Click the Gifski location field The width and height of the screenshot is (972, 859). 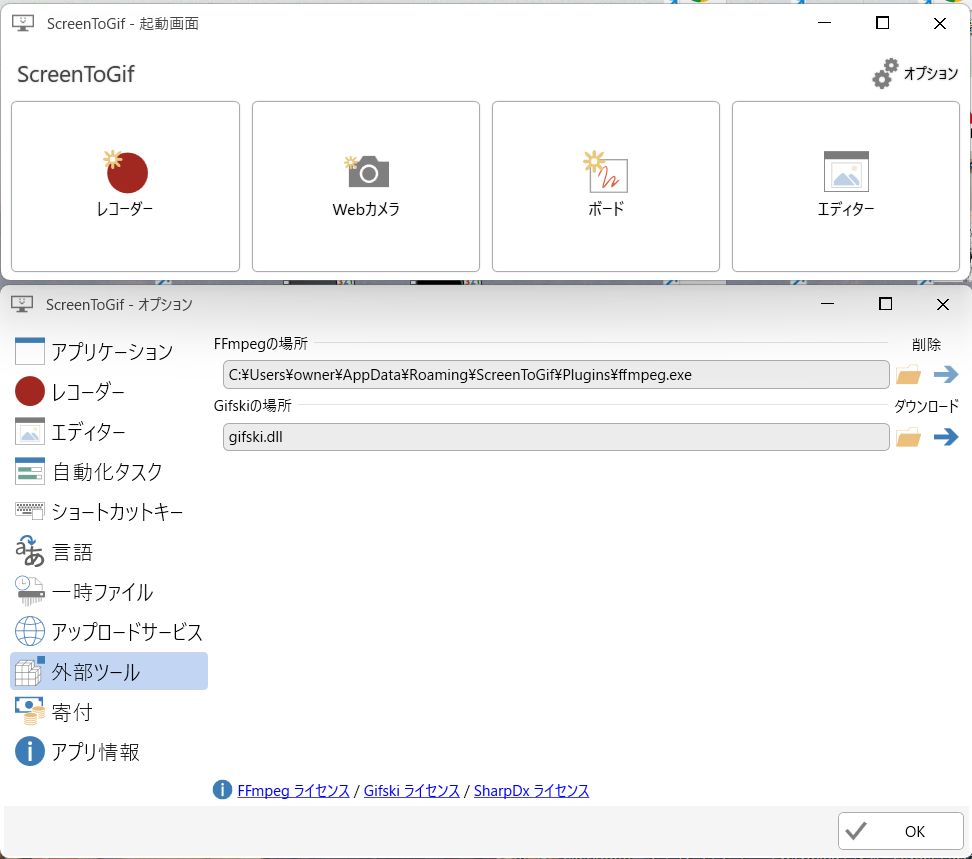[x=556, y=437]
